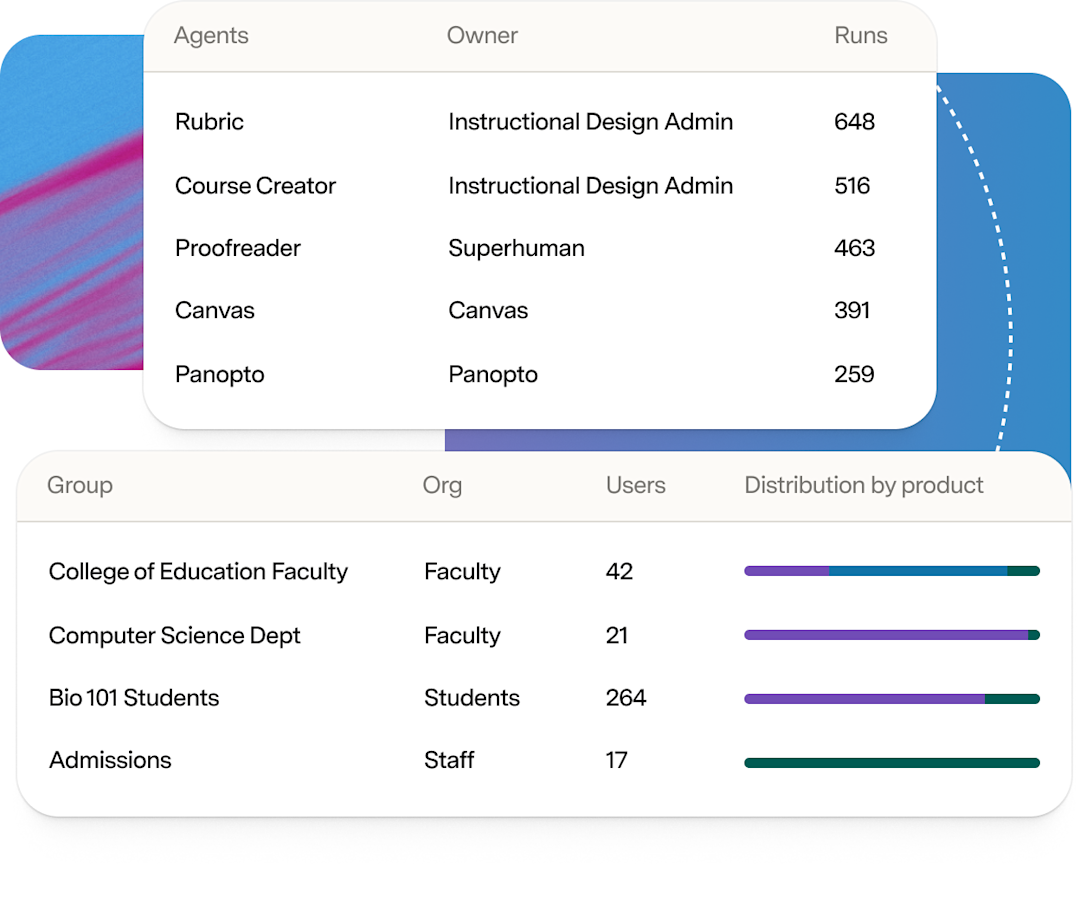Select the Admissions group
1080x903 pixels.
pyautogui.click(x=110, y=760)
